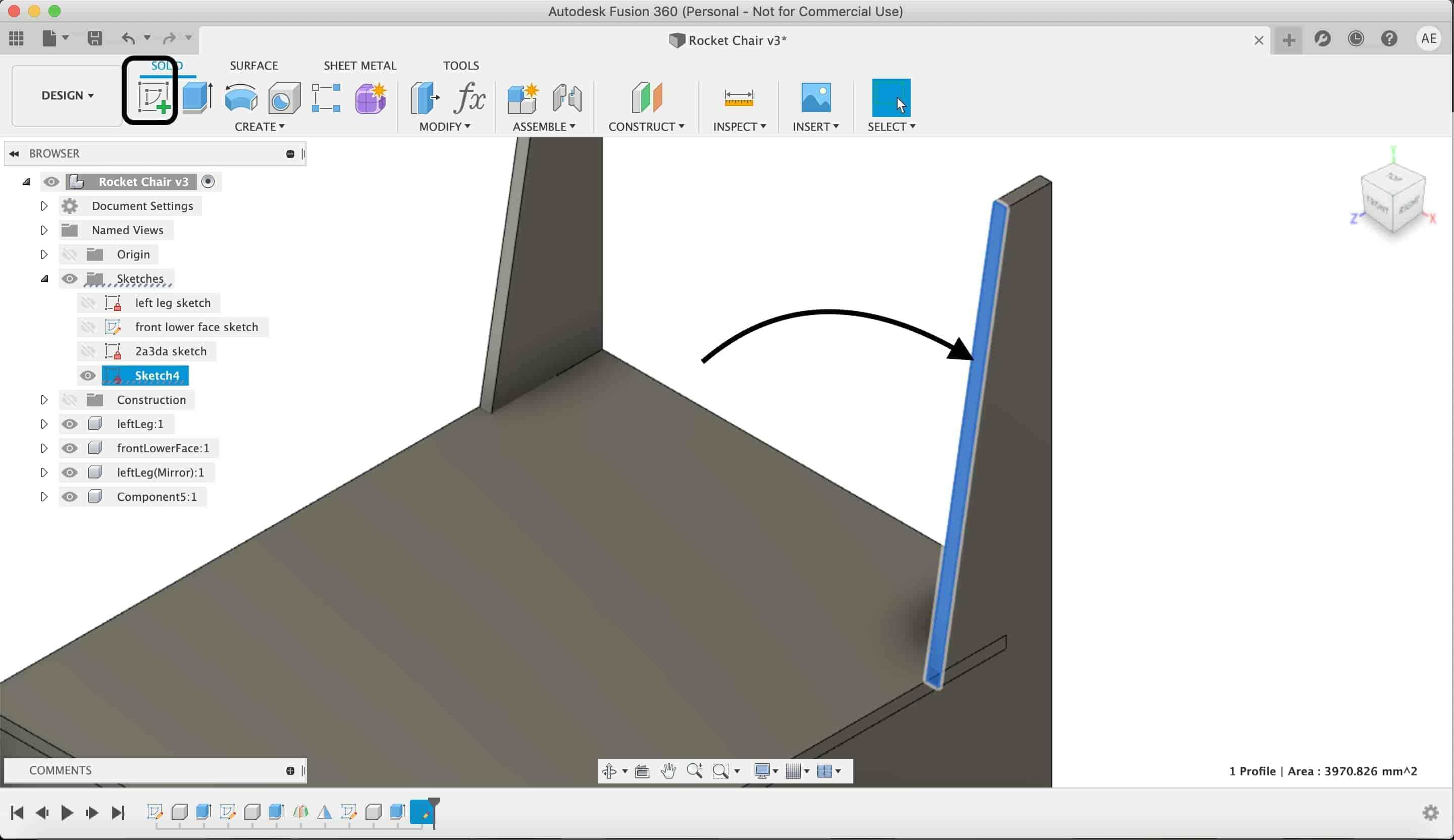Select the Offset Plane construct tool

point(647,97)
